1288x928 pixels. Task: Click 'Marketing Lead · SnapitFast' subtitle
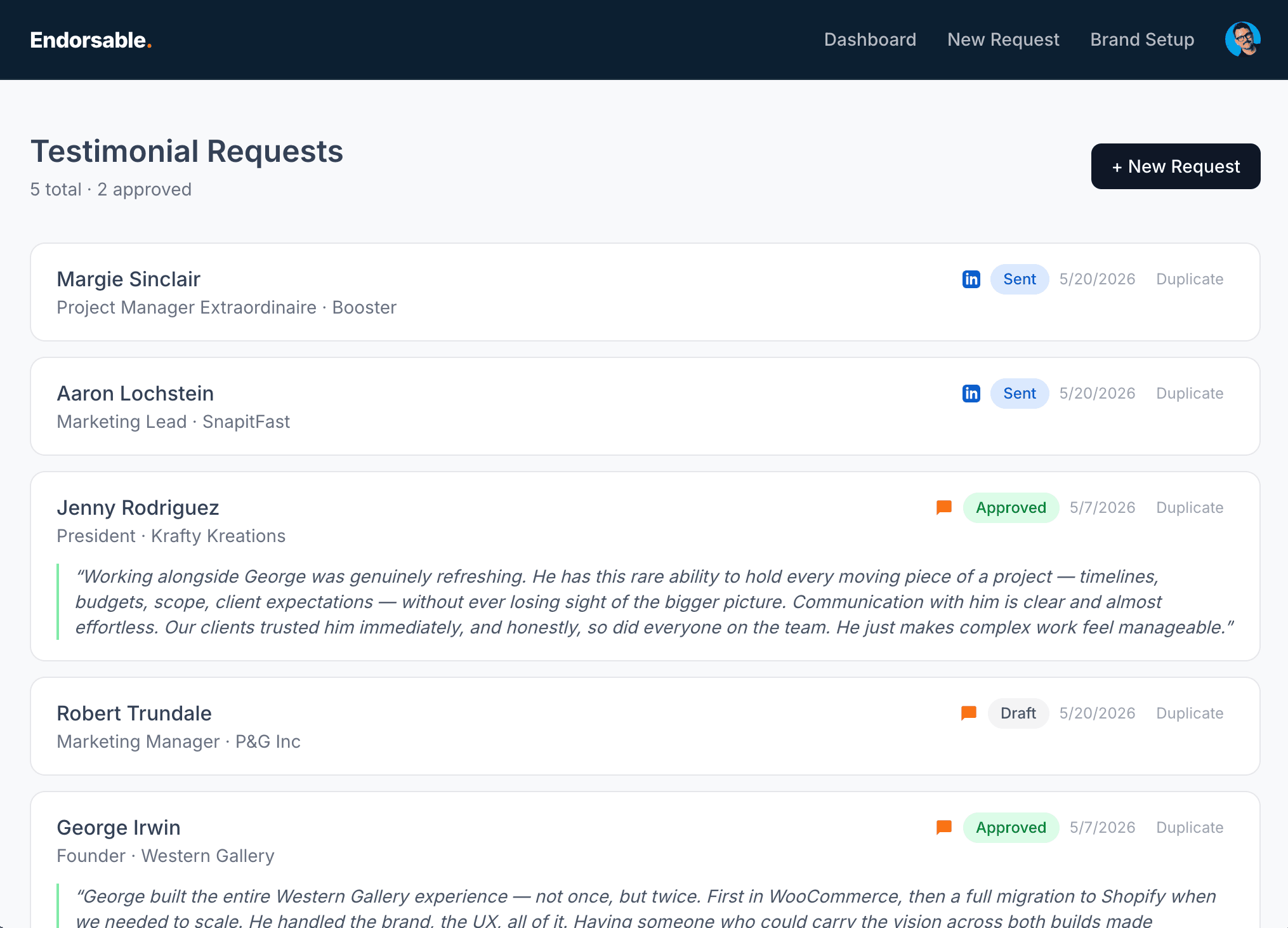(x=173, y=421)
